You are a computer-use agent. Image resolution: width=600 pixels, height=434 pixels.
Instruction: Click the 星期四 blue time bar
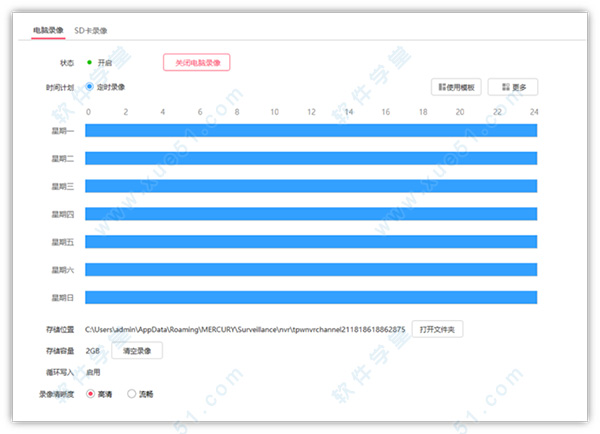pyautogui.click(x=311, y=214)
